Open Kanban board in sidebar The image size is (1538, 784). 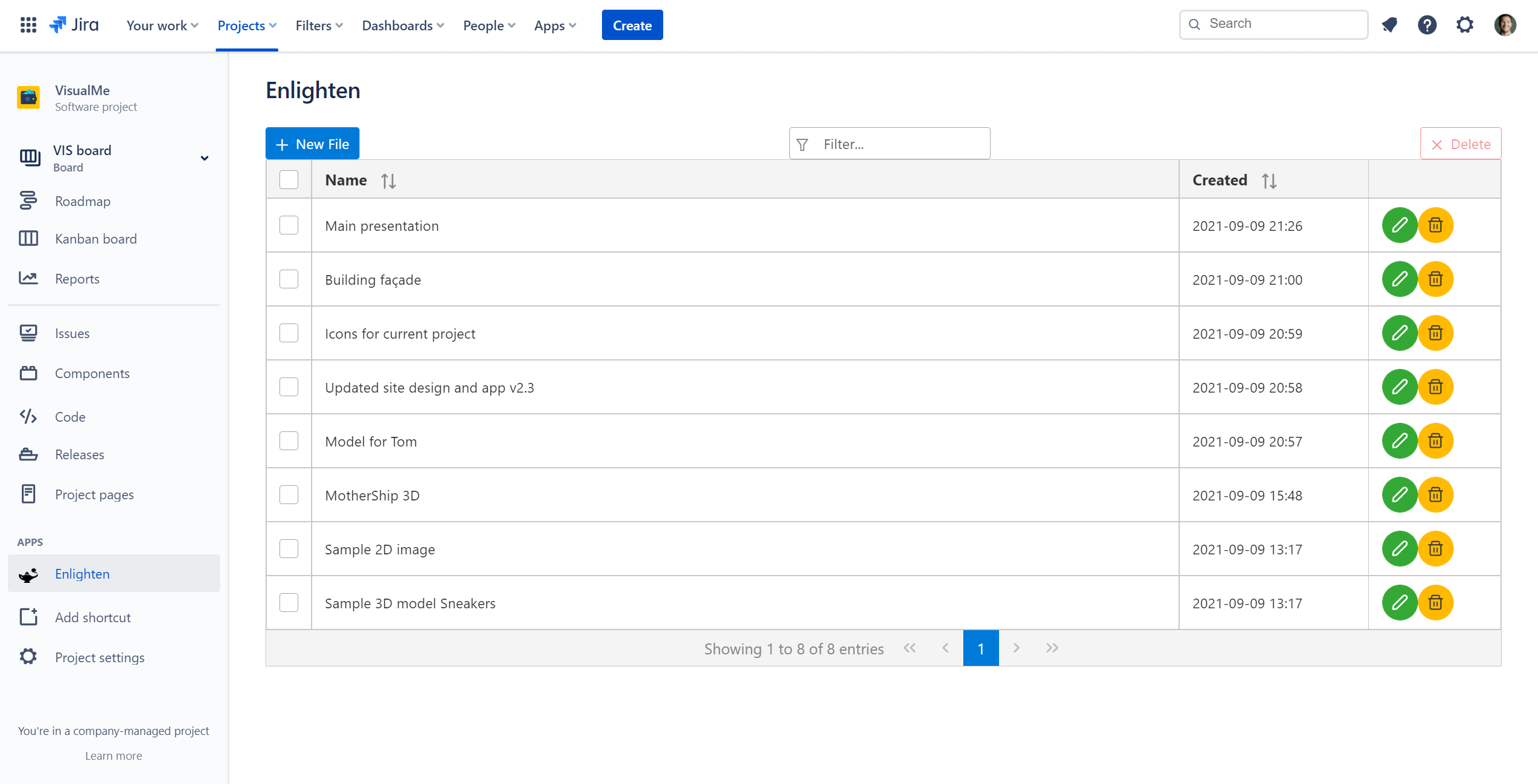point(96,239)
